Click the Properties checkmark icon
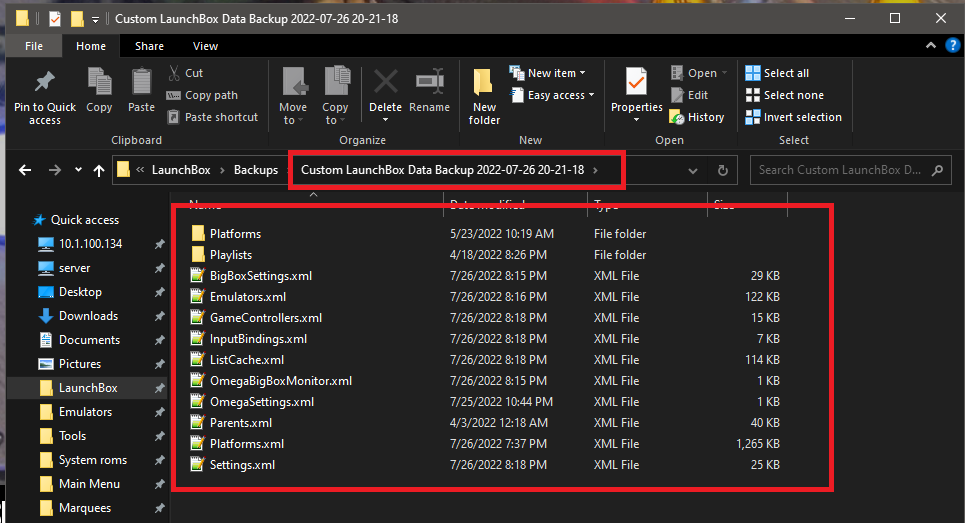This screenshot has height=523, width=965. pyautogui.click(x=636, y=82)
